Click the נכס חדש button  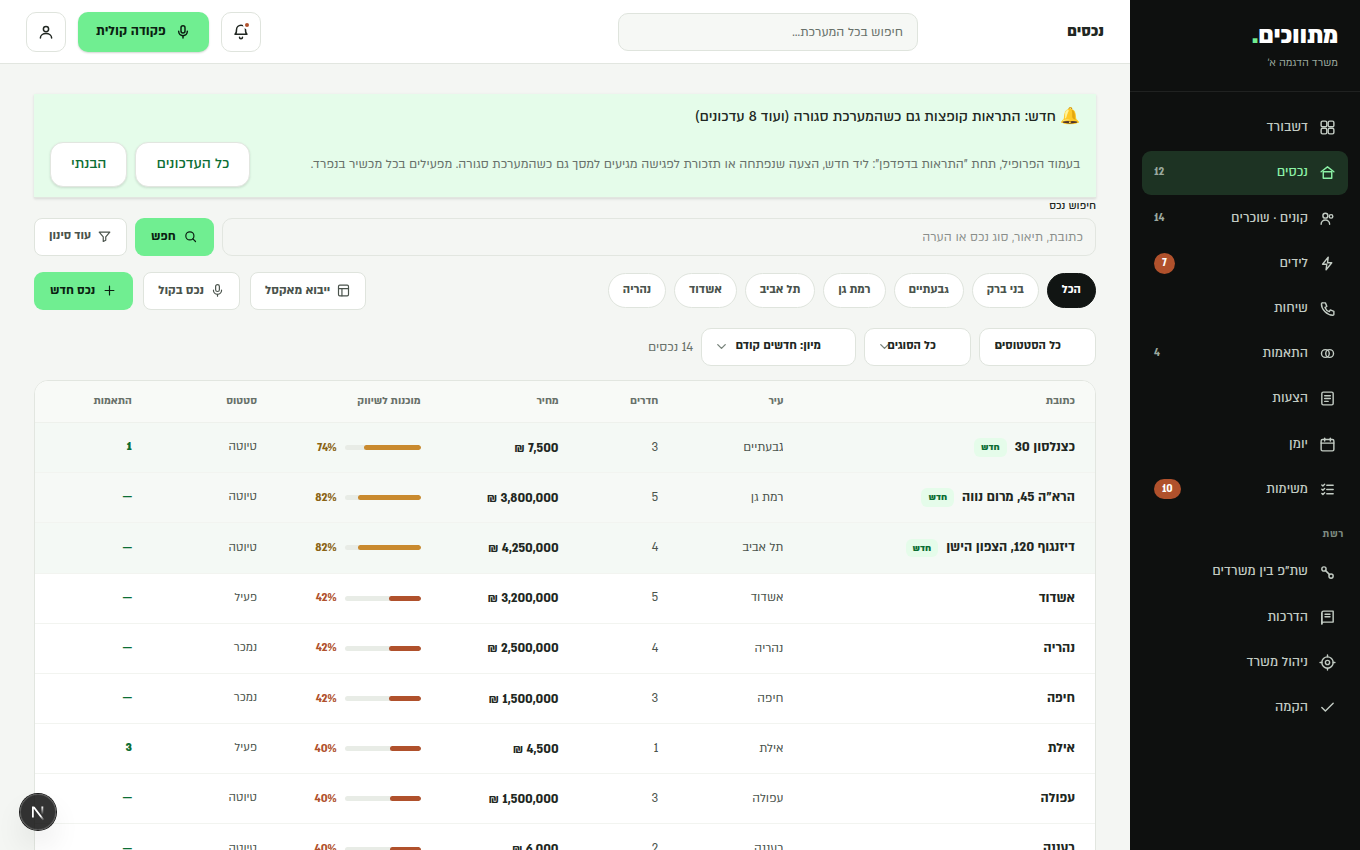83,291
